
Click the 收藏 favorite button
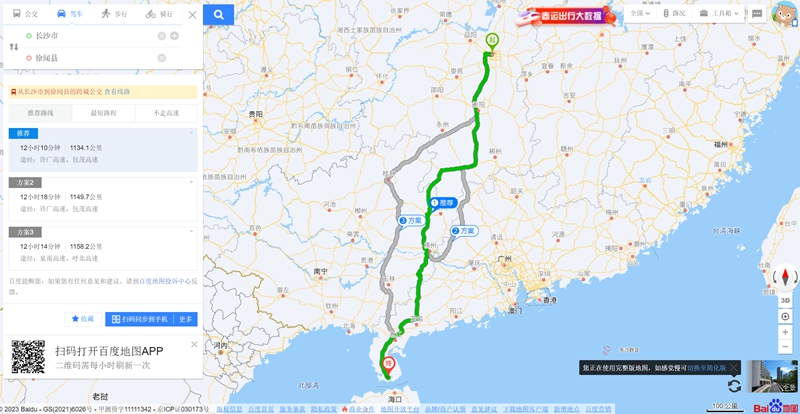84,319
